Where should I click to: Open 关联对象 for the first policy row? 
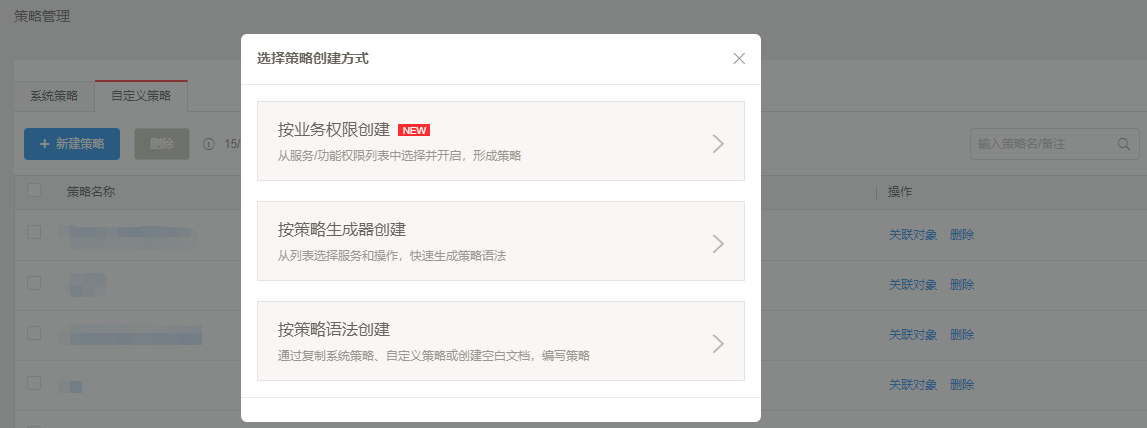pos(912,235)
